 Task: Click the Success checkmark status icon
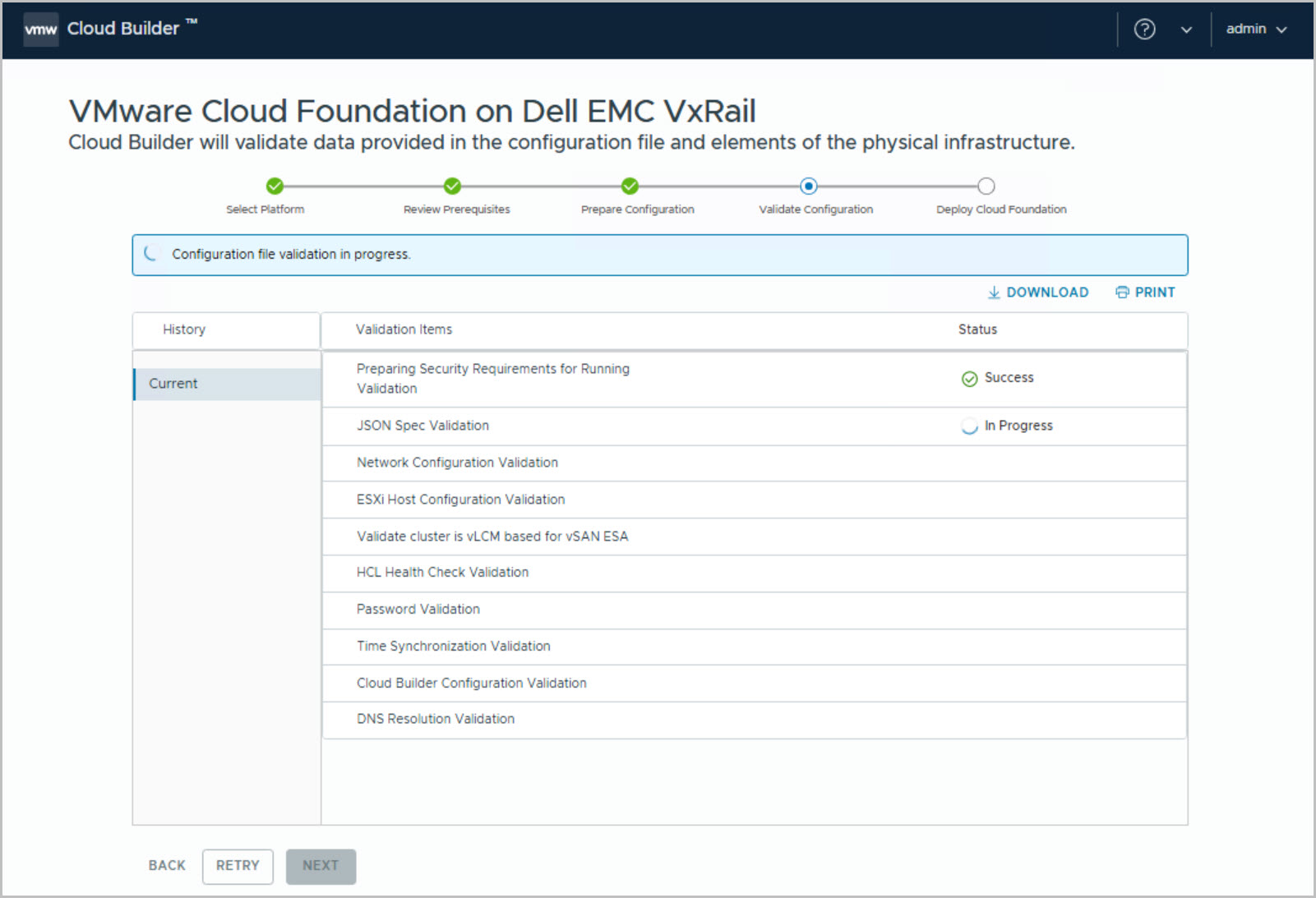969,379
